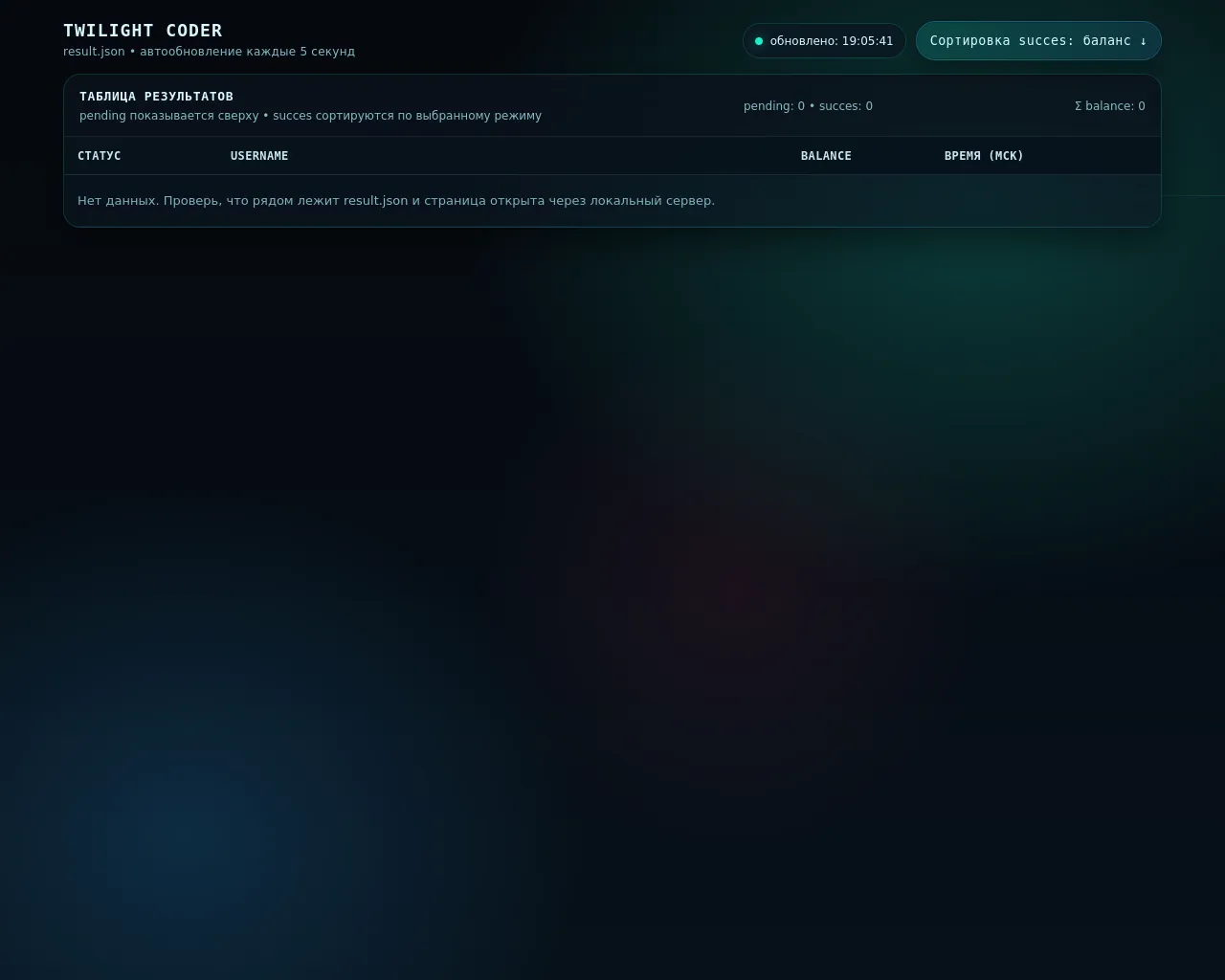The image size is (1225, 980).
Task: Click the pending sorting description text
Action: coord(310,116)
